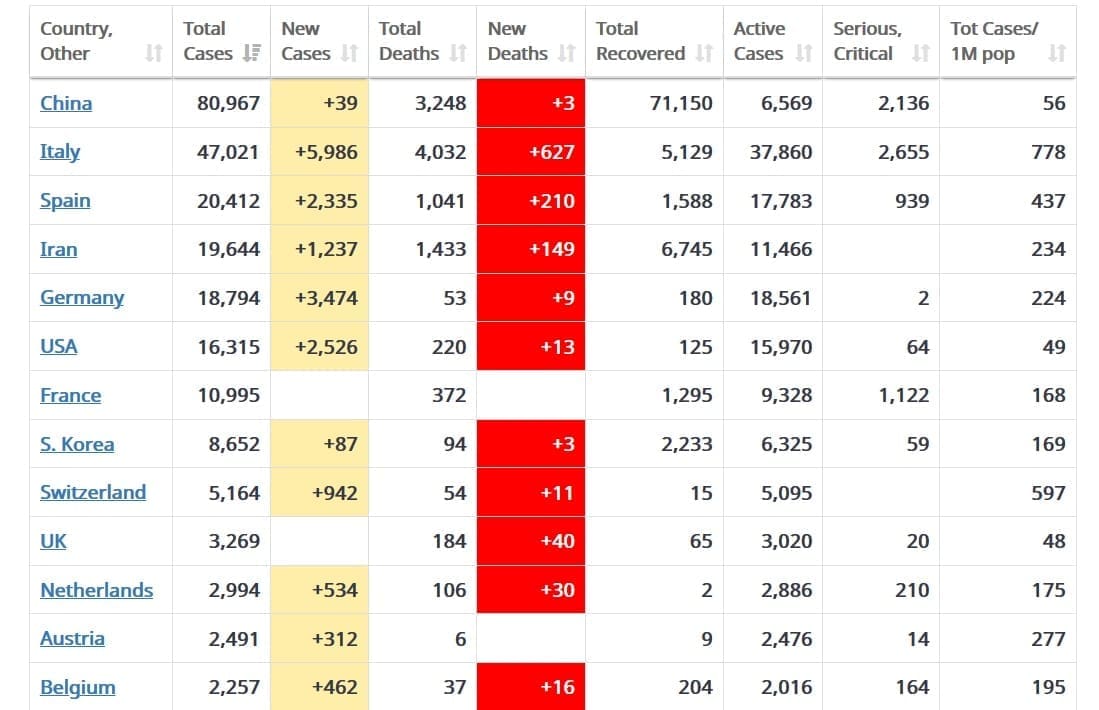This screenshot has width=1099, height=710.
Task: Sort by Tot Cases/1M pop icon
Action: click(x=1057, y=54)
